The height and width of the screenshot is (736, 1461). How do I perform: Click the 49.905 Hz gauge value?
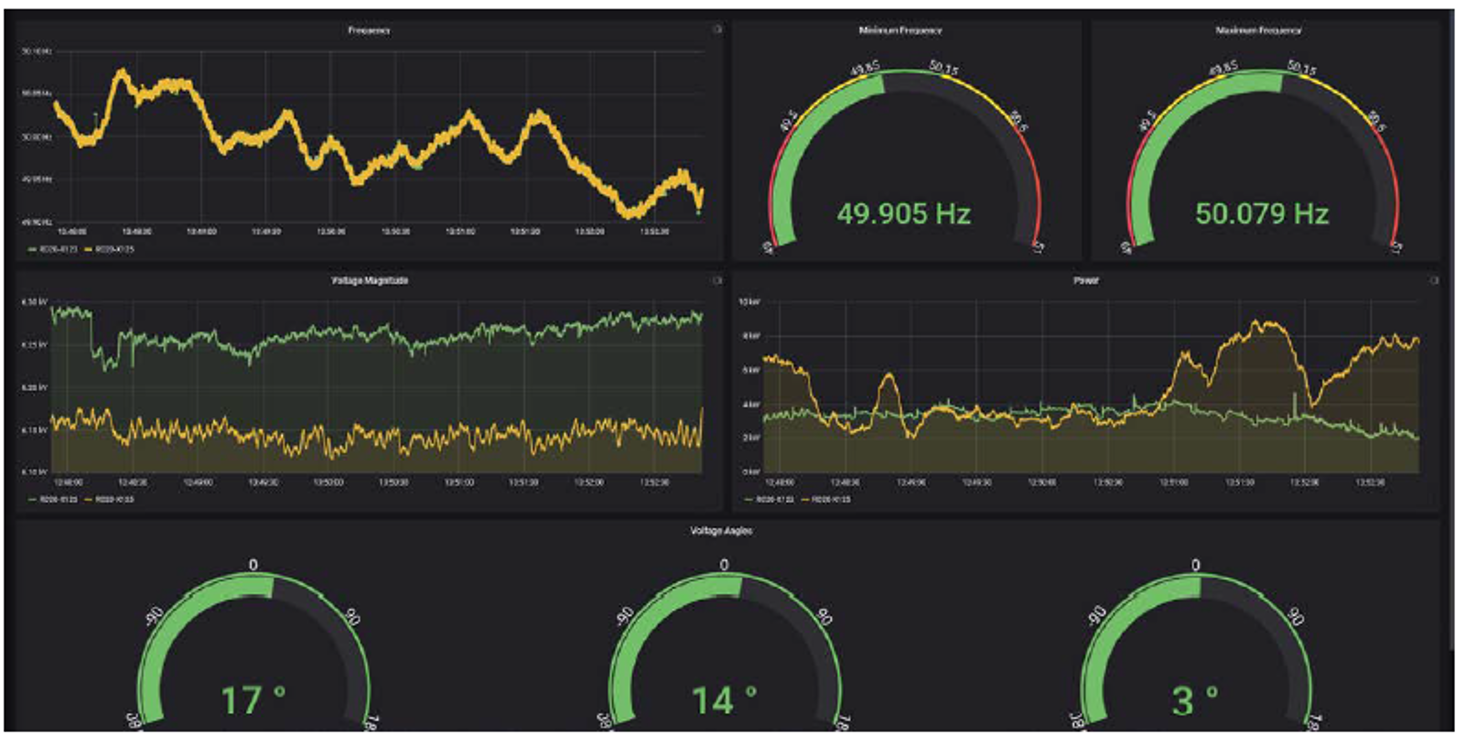pyautogui.click(x=904, y=214)
